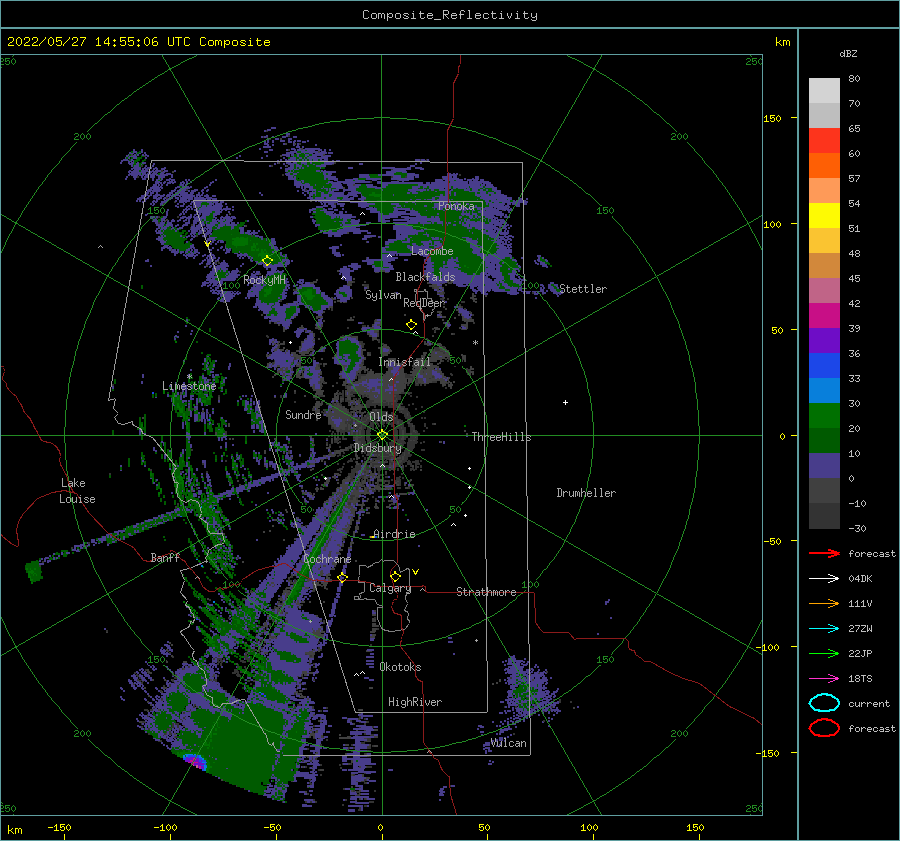Image resolution: width=900 pixels, height=841 pixels.
Task: Click the ThreeHills town label
Action: (501, 437)
